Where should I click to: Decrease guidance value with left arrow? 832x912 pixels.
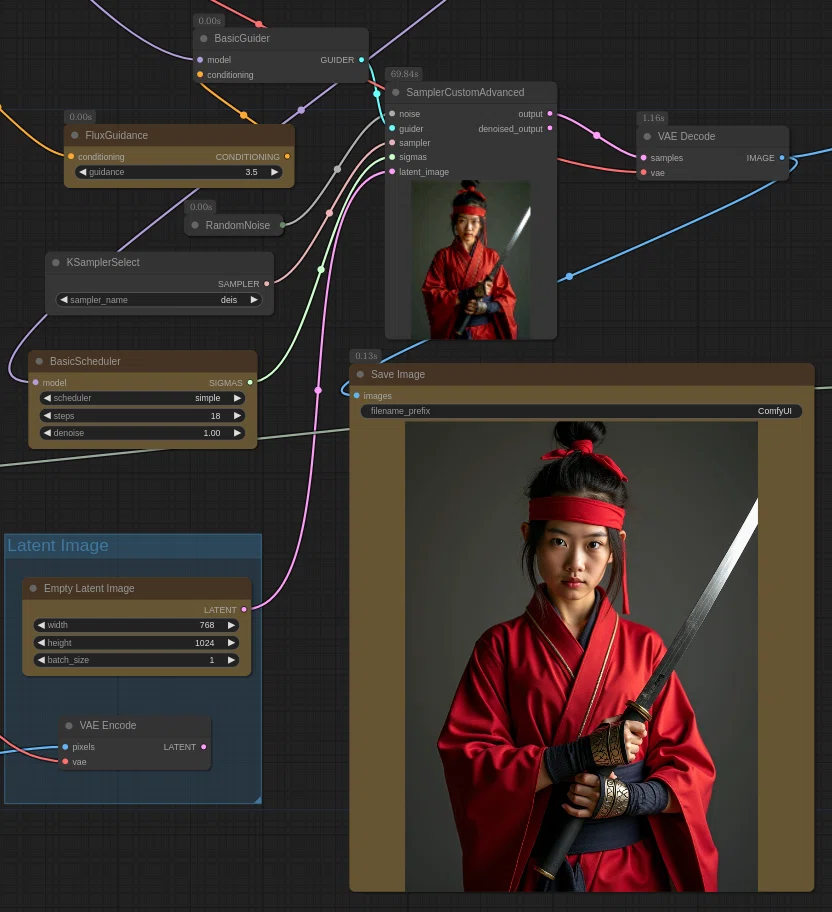[83, 172]
